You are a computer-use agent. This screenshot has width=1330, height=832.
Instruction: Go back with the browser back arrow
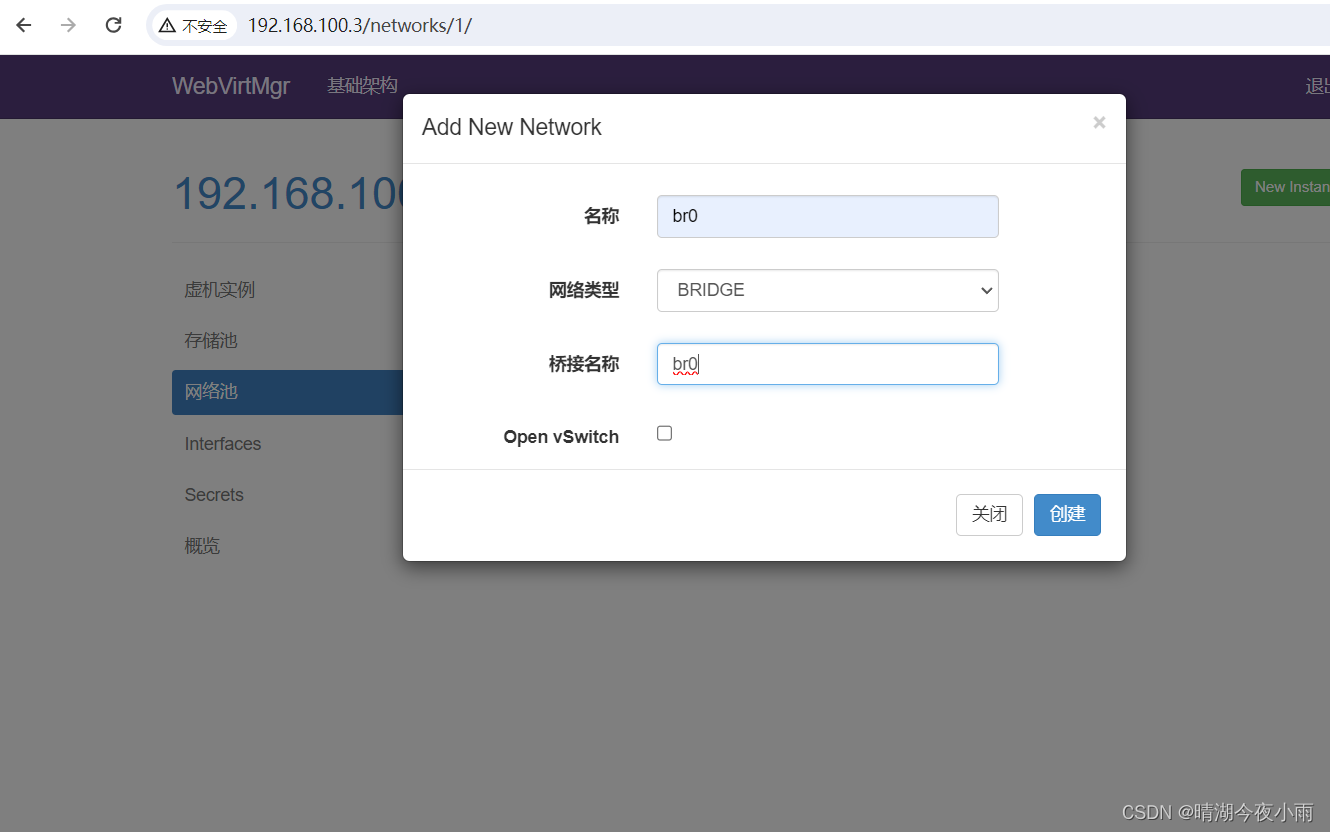[x=24, y=25]
